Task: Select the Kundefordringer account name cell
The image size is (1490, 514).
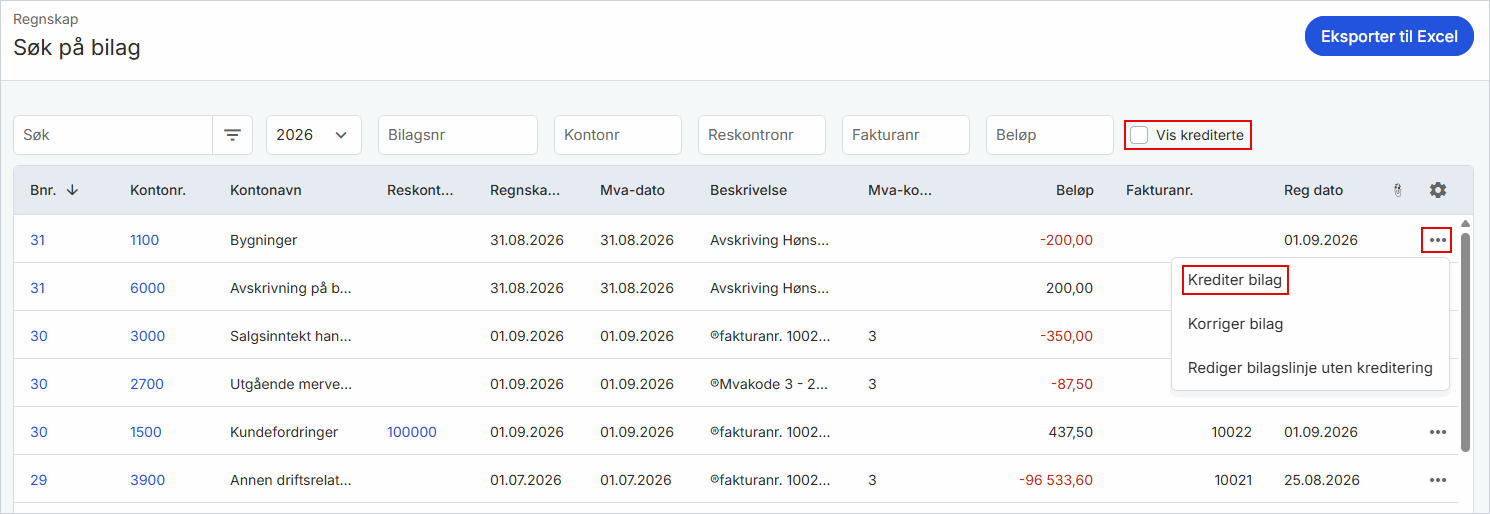Action: click(x=284, y=432)
